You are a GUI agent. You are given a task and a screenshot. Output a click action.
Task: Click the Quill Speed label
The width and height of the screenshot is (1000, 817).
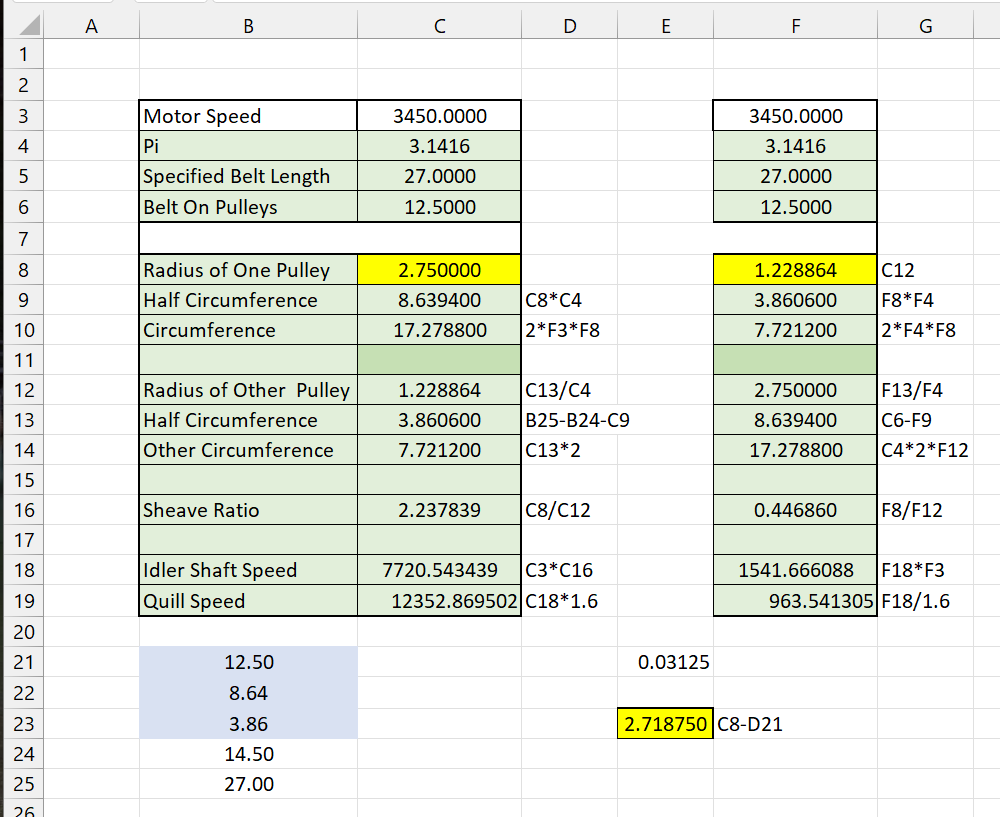pyautogui.click(x=248, y=601)
